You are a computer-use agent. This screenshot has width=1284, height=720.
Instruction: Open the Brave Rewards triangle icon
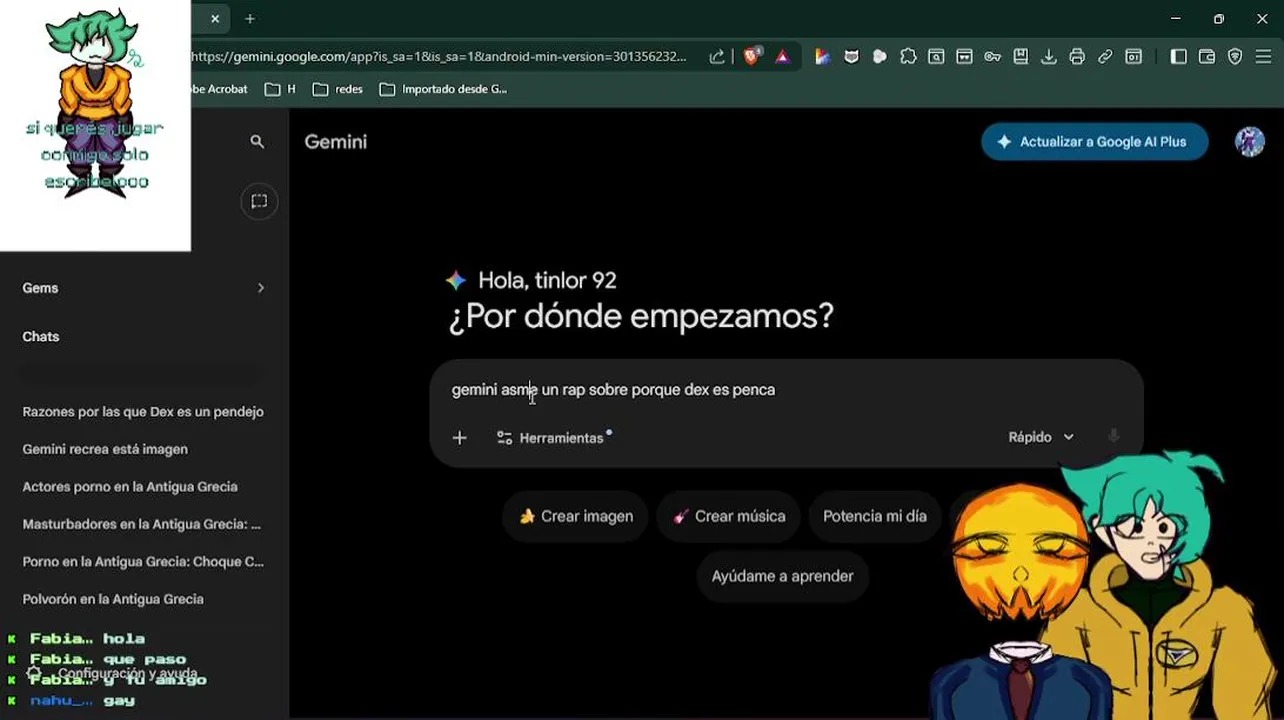pyautogui.click(x=782, y=57)
